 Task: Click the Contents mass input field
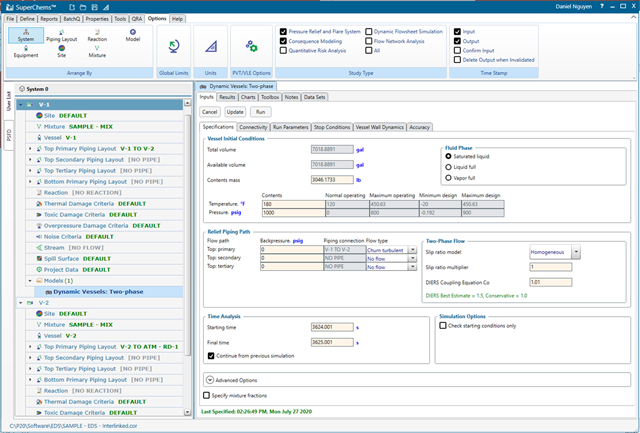pyautogui.click(x=332, y=180)
